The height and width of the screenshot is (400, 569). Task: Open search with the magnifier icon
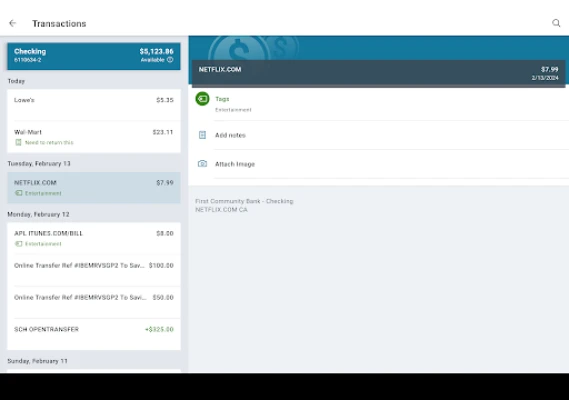pyautogui.click(x=556, y=23)
